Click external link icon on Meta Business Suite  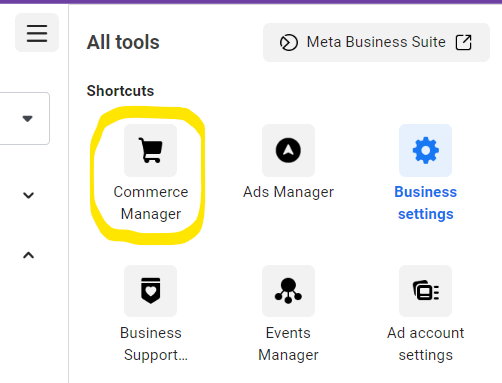click(463, 42)
